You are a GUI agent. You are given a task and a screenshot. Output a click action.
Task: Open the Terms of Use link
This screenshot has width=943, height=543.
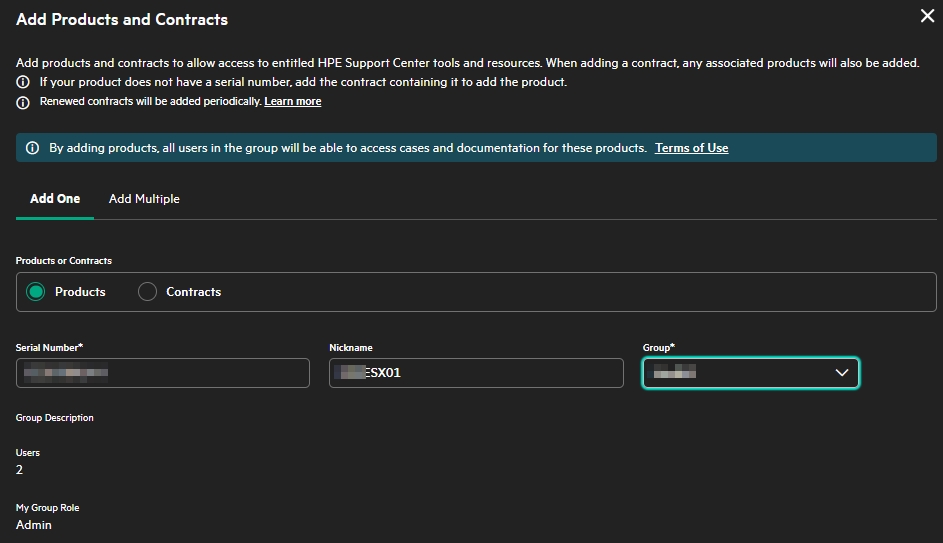coord(691,148)
